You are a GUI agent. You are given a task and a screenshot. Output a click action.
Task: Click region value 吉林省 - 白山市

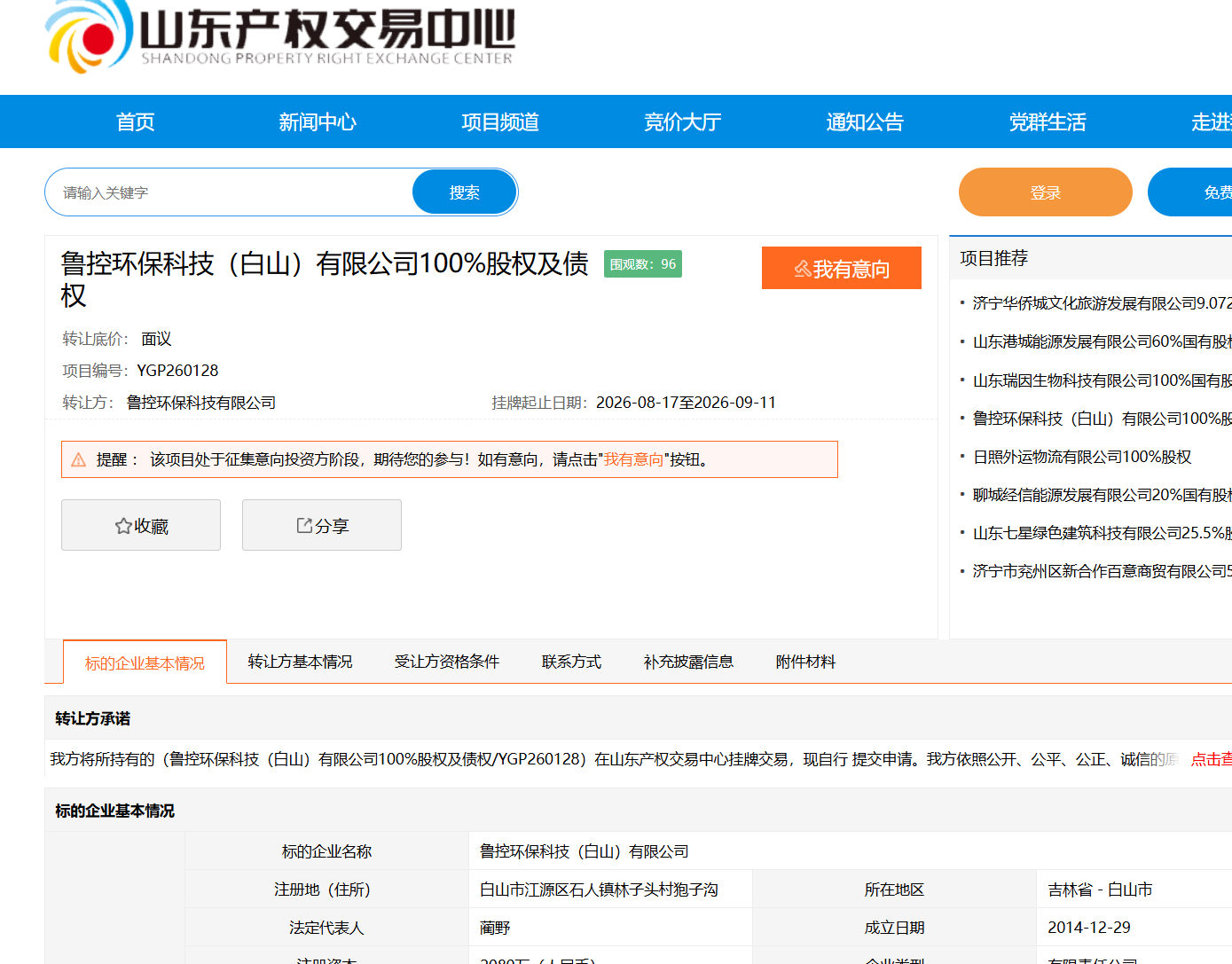tap(1100, 890)
